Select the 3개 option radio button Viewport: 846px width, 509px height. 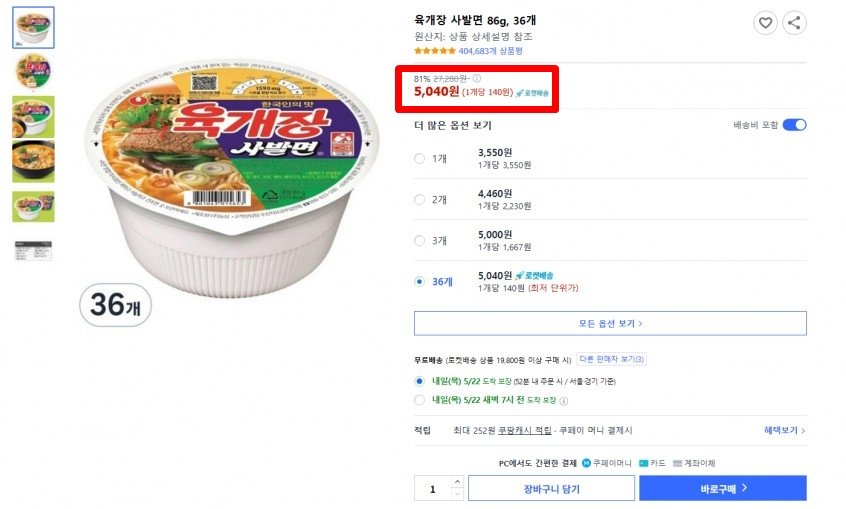(x=420, y=240)
